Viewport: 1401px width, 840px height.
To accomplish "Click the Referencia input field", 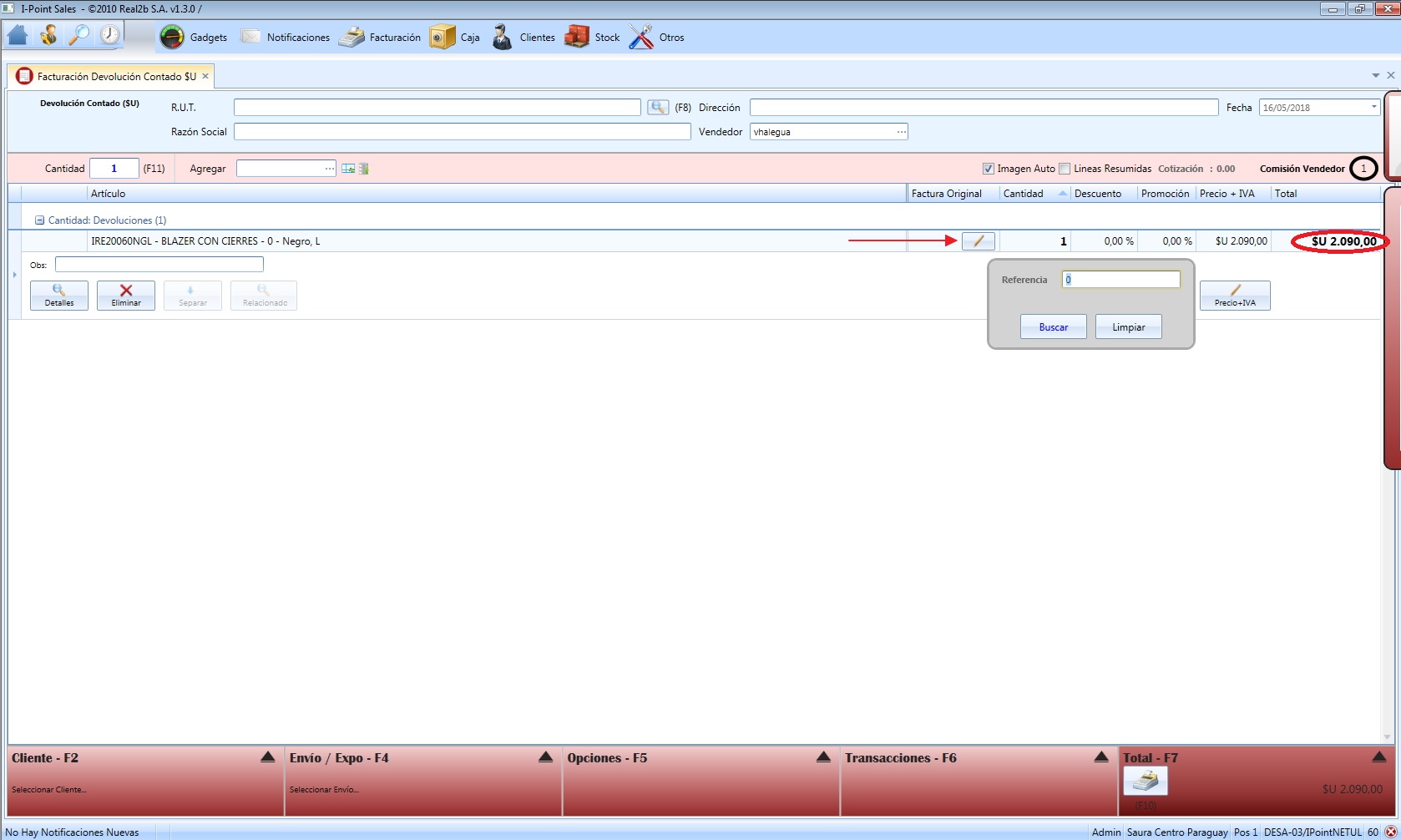I will (1120, 280).
